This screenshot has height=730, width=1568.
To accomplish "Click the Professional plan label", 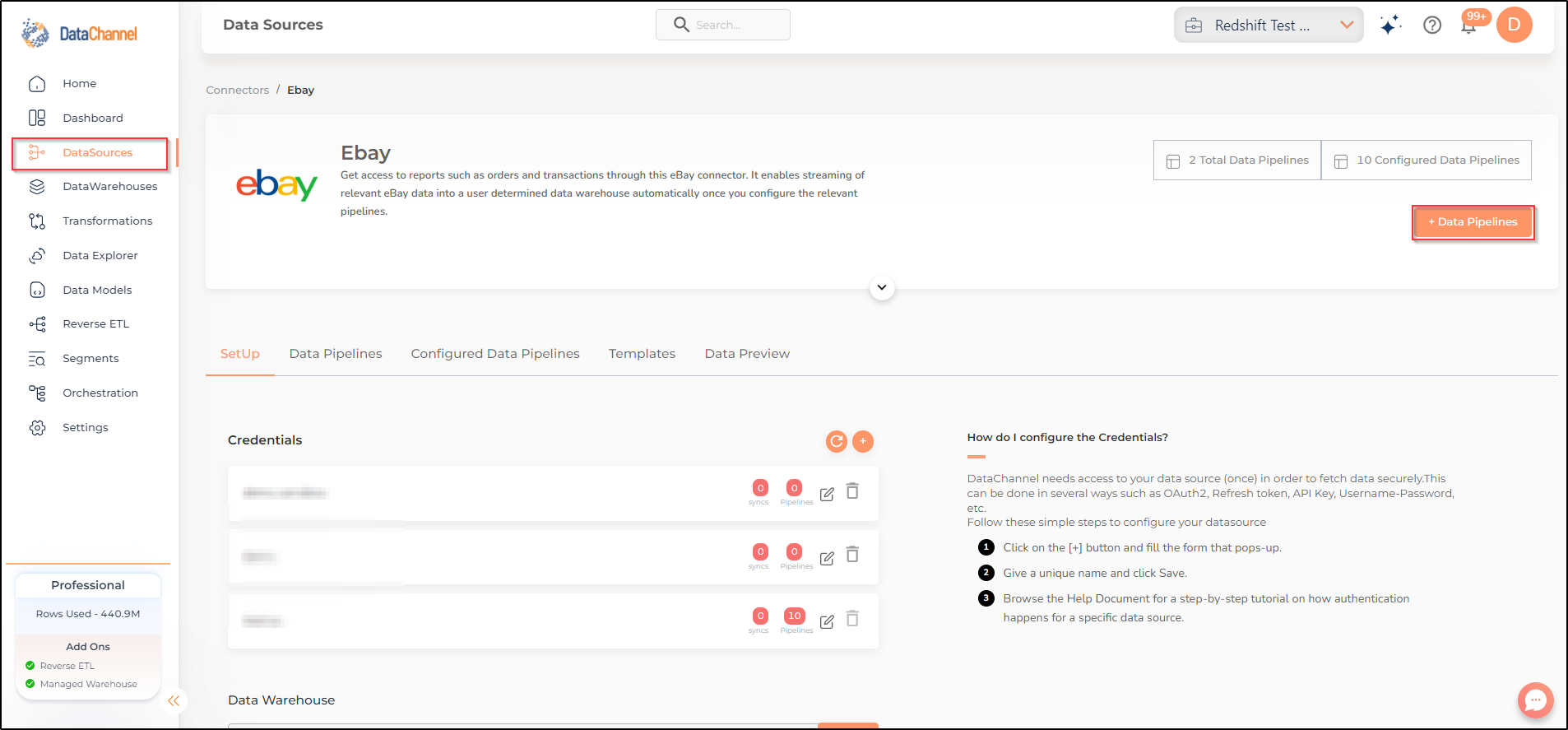I will [x=88, y=585].
